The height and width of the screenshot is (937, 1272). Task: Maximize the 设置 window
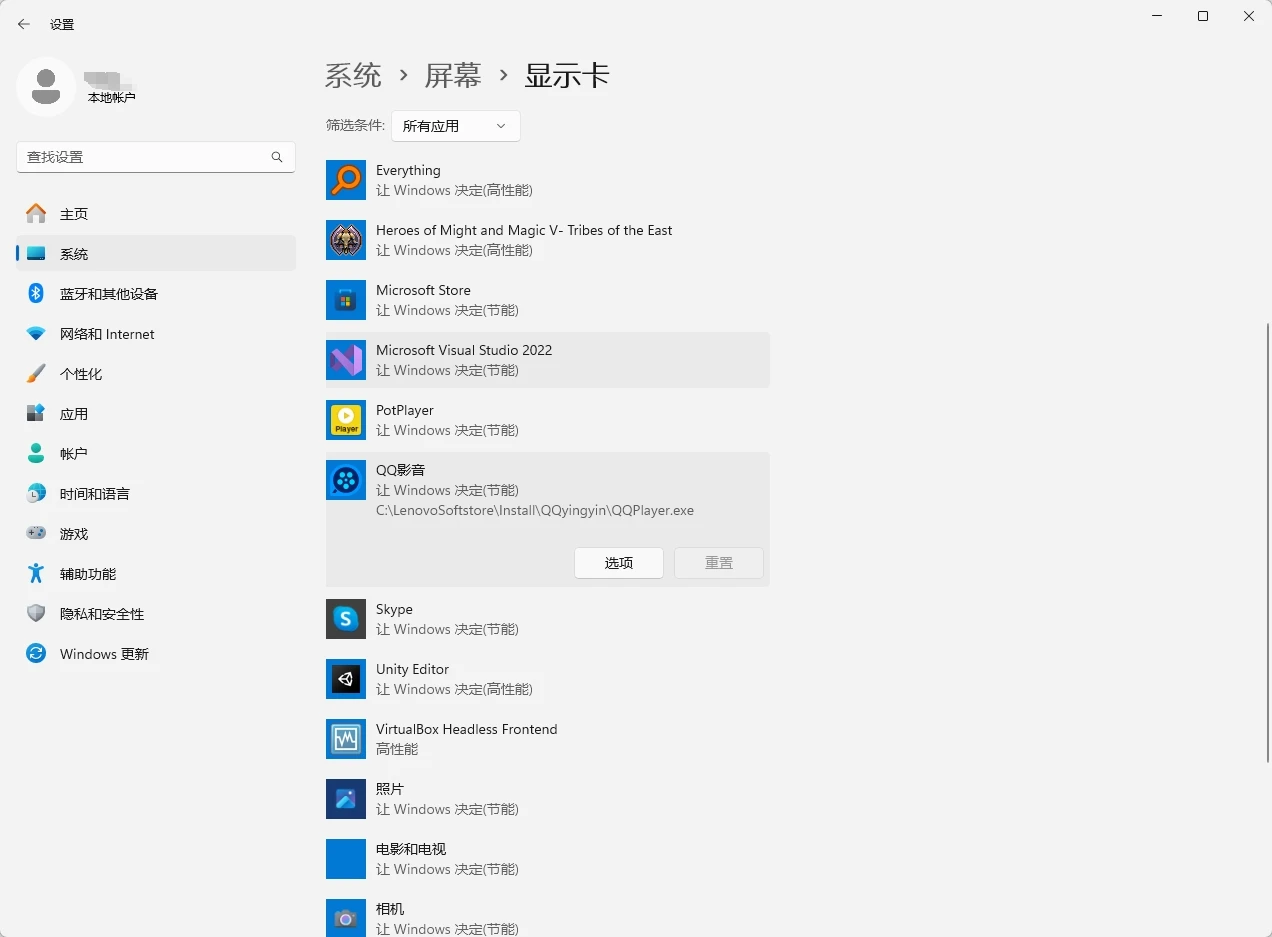[x=1203, y=16]
